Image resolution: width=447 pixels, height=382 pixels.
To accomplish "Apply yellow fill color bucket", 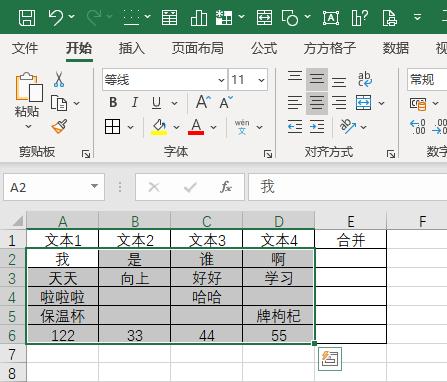I will coord(159,127).
